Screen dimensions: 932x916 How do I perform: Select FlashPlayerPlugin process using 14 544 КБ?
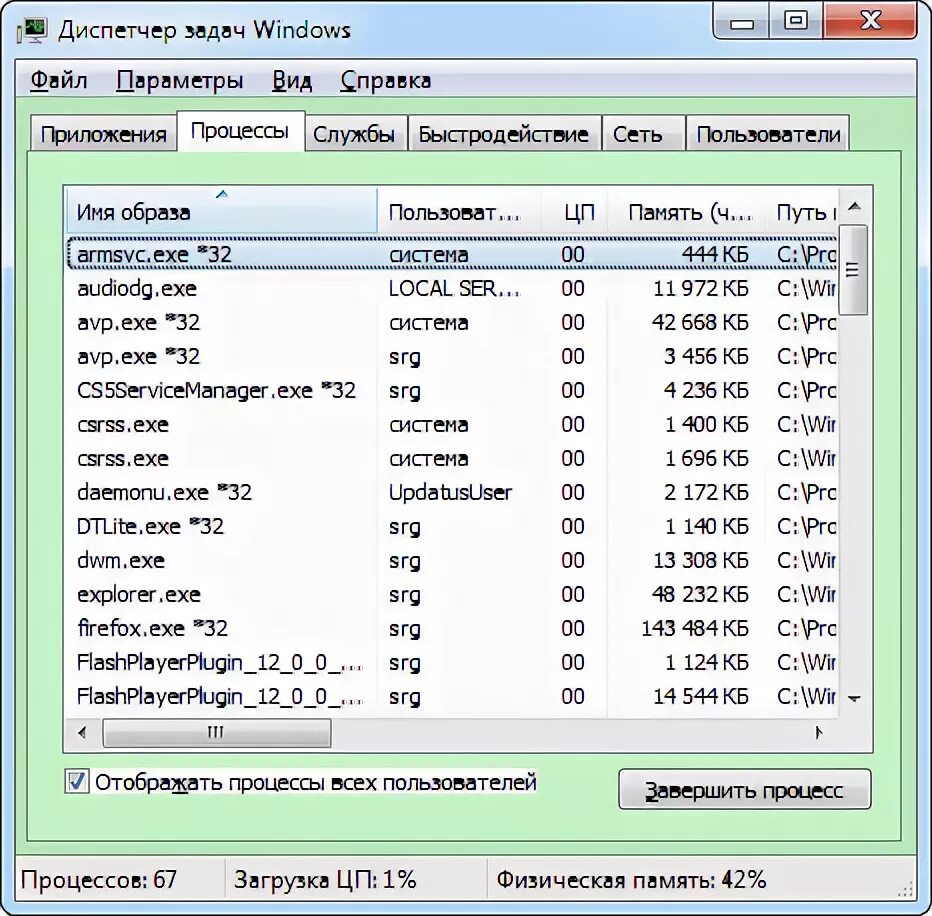pos(452,696)
